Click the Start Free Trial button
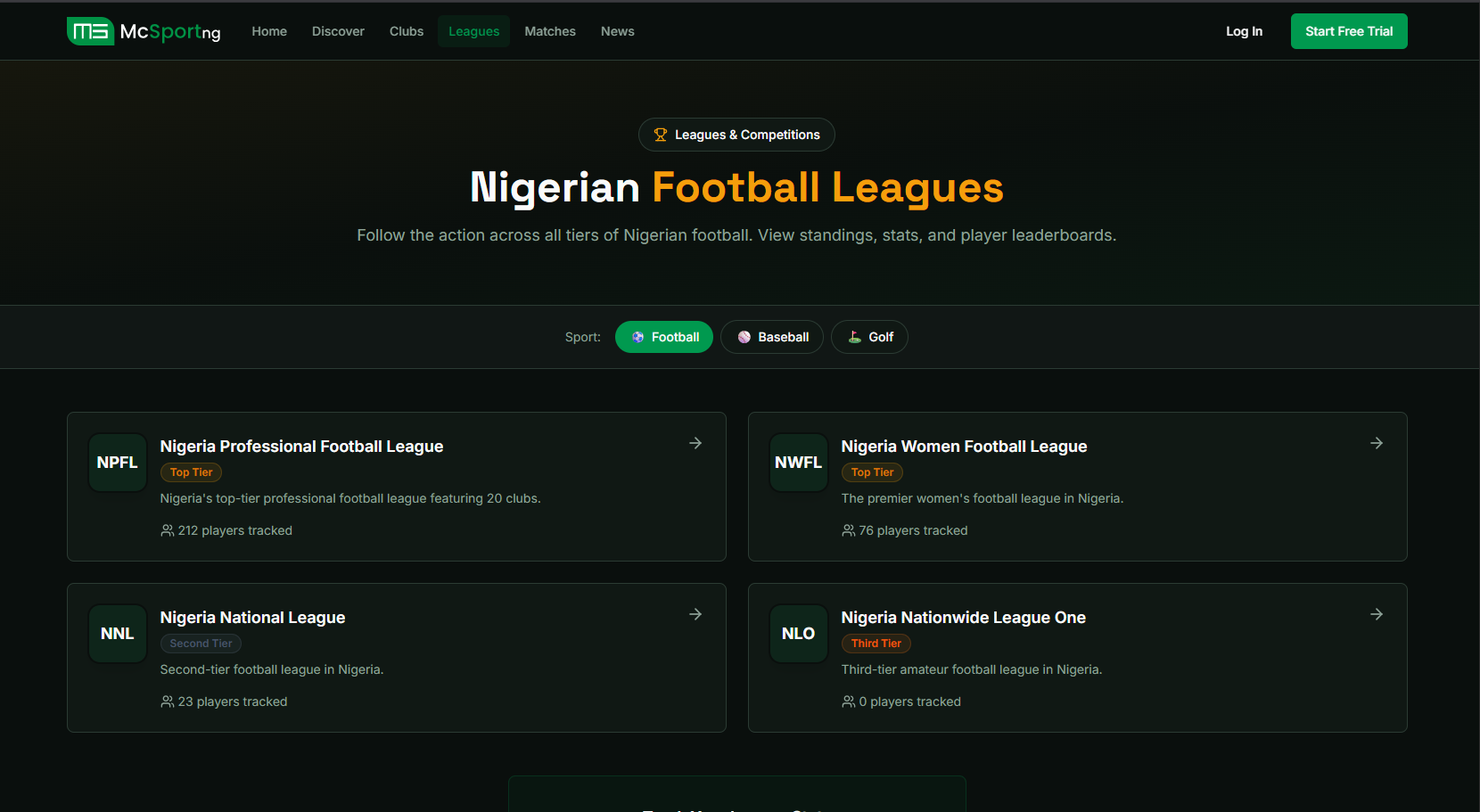Viewport: 1480px width, 812px height. pos(1349,31)
